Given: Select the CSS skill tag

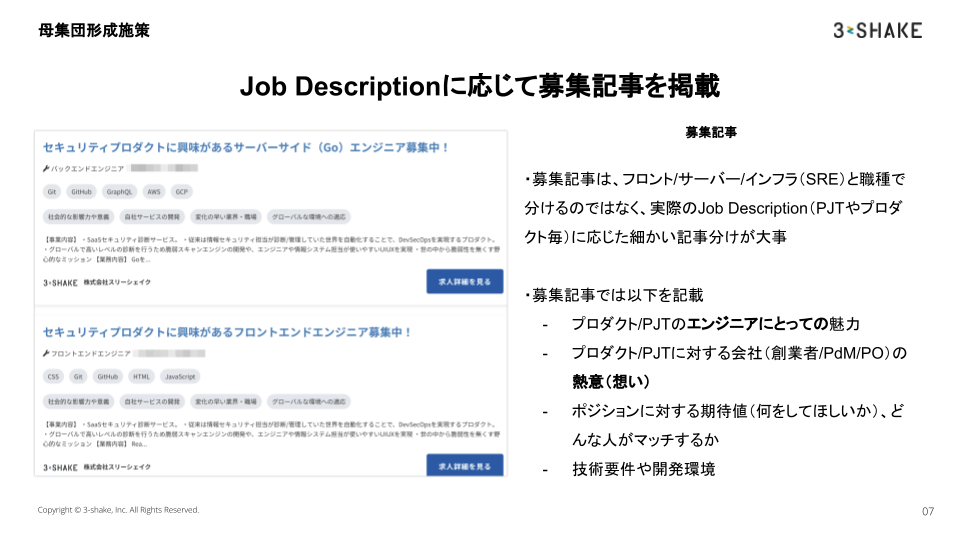Looking at the screenshot, I should [x=53, y=377].
